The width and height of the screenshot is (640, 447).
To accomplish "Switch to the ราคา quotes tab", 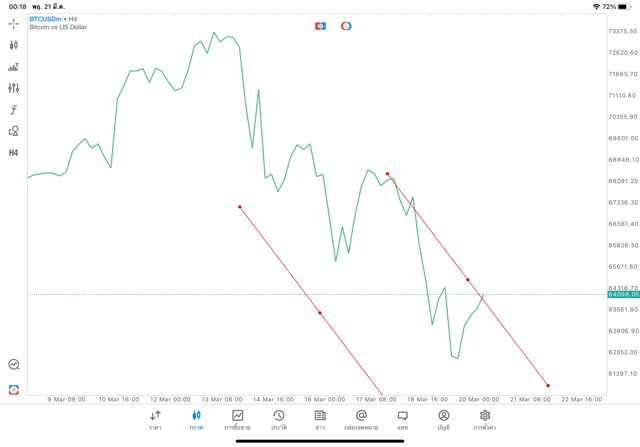I will coord(155,420).
